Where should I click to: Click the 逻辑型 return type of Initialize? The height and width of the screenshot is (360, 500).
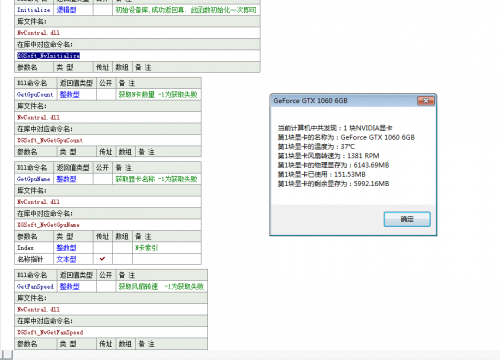pyautogui.click(x=66, y=10)
